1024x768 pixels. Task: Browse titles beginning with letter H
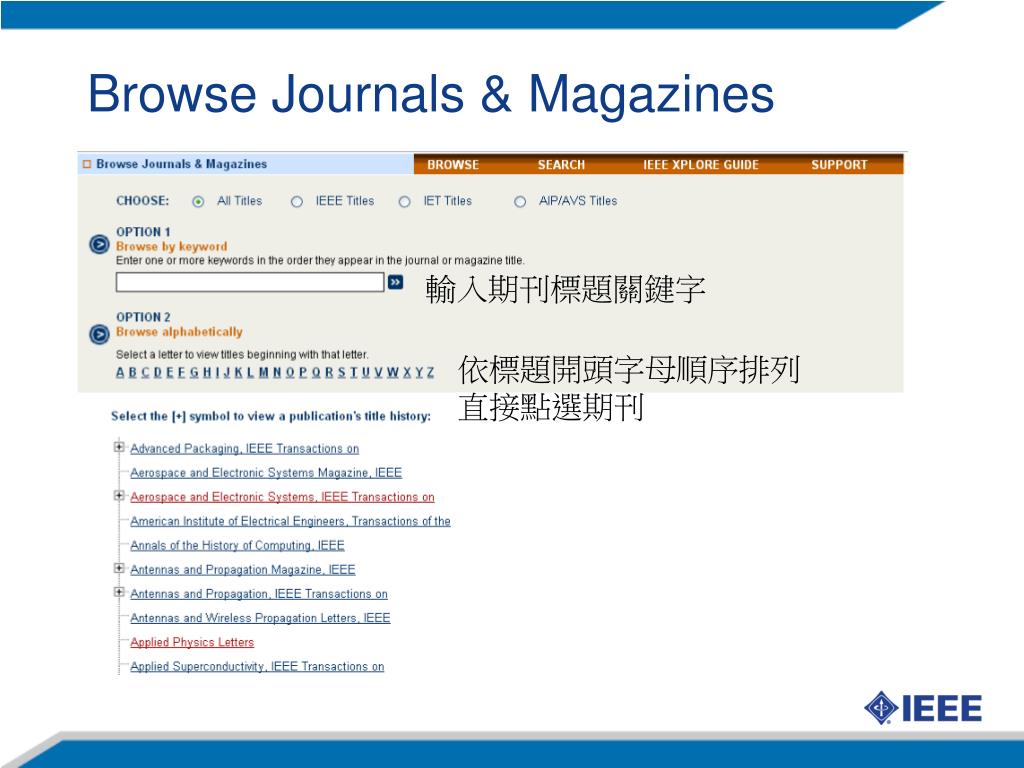coord(207,372)
